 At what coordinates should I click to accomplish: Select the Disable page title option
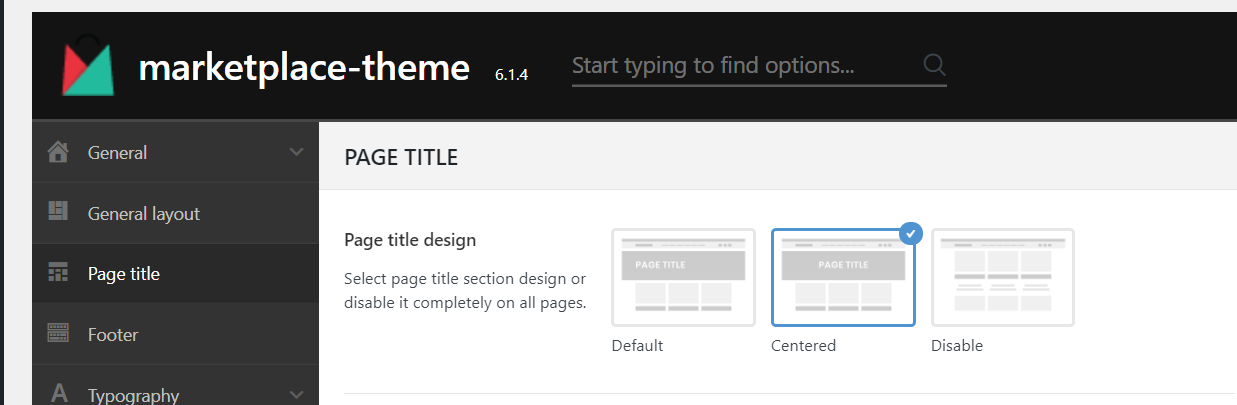click(1003, 277)
